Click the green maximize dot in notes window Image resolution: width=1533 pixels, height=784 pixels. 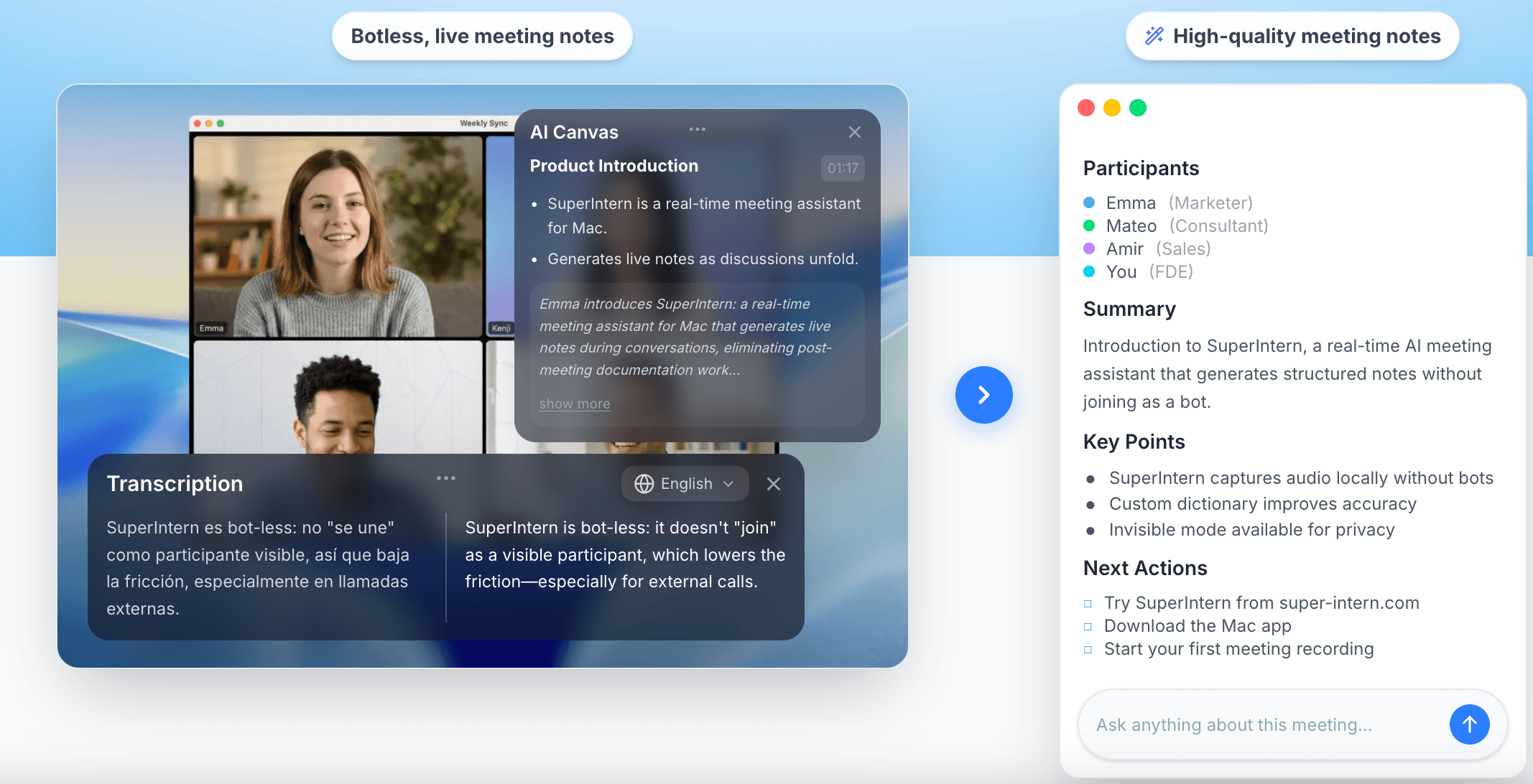[x=1138, y=108]
